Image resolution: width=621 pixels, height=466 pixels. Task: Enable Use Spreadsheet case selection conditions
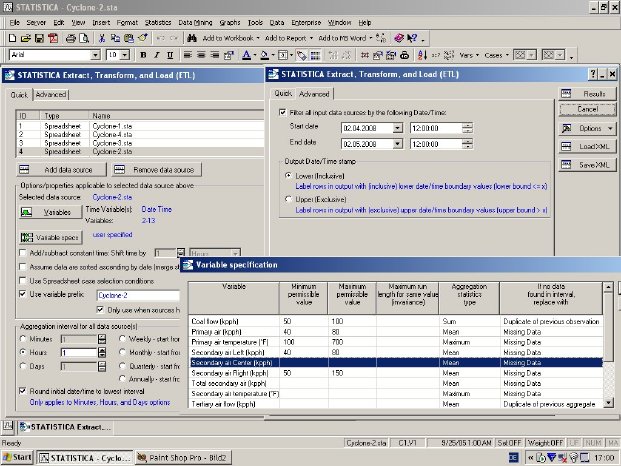point(24,281)
